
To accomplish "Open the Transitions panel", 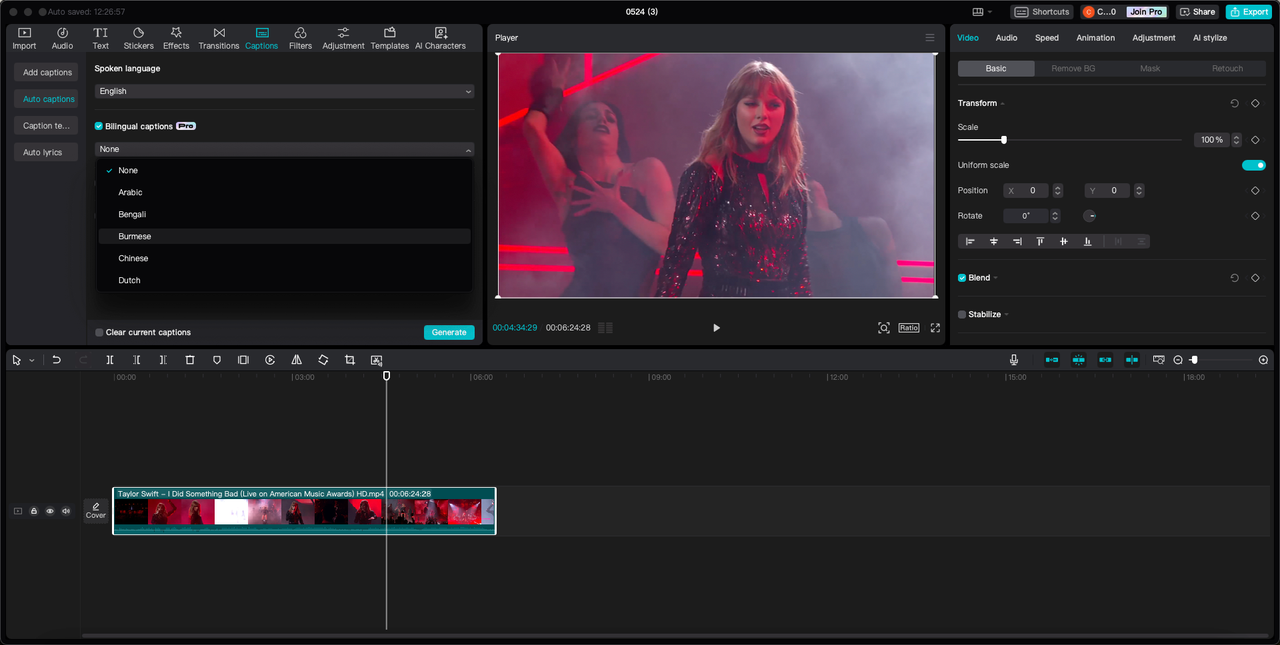I will 219,38.
